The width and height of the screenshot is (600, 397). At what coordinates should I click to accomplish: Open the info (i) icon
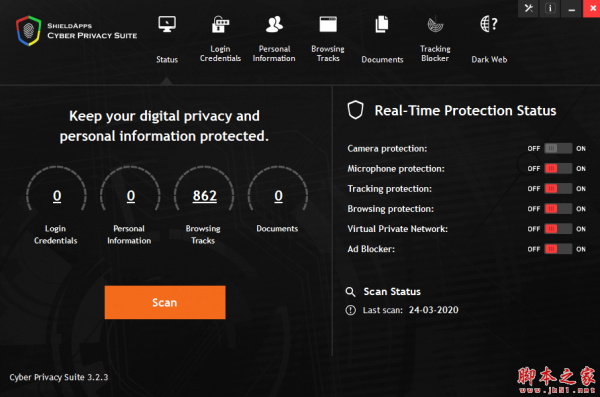pyautogui.click(x=550, y=8)
